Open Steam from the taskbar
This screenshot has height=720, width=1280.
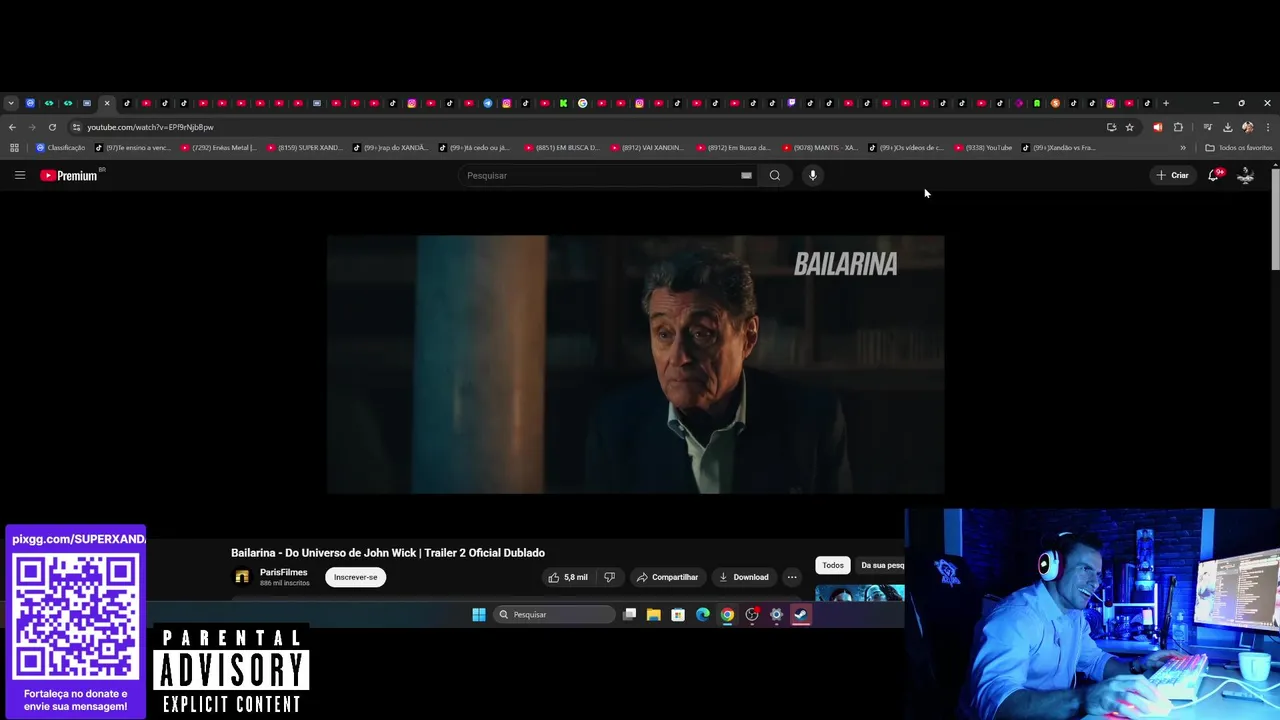point(801,614)
